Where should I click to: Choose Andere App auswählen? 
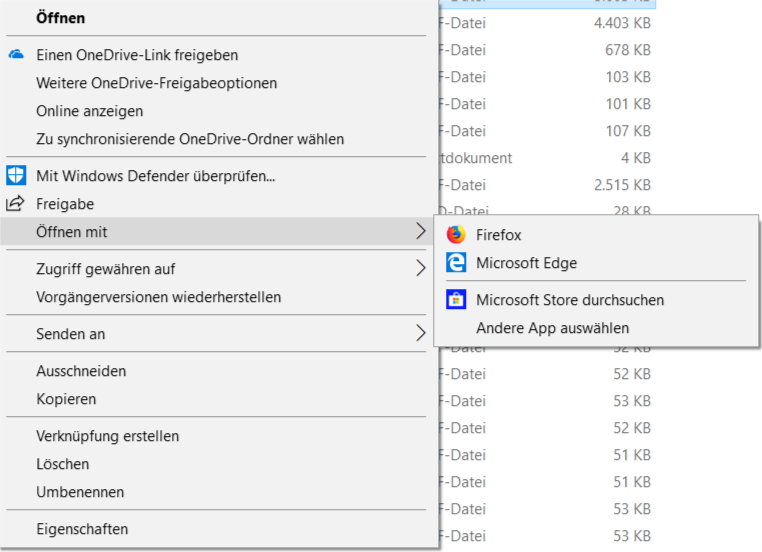553,328
